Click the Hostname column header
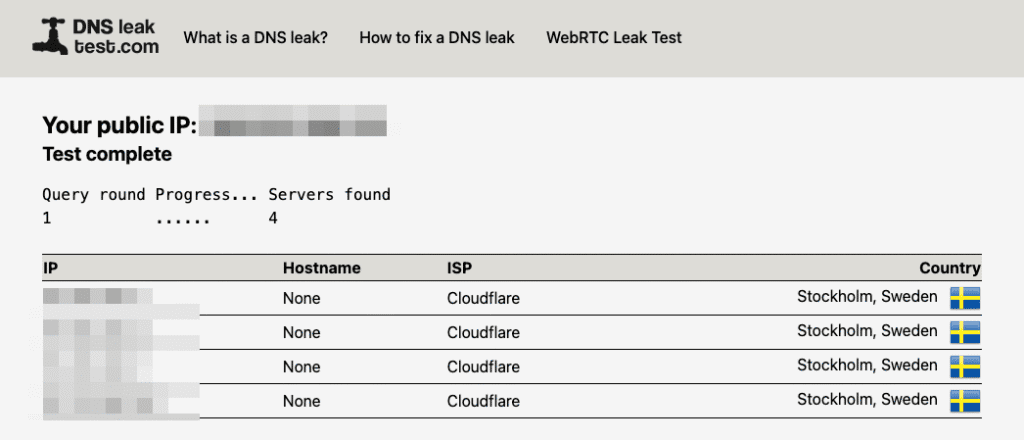 click(321, 268)
